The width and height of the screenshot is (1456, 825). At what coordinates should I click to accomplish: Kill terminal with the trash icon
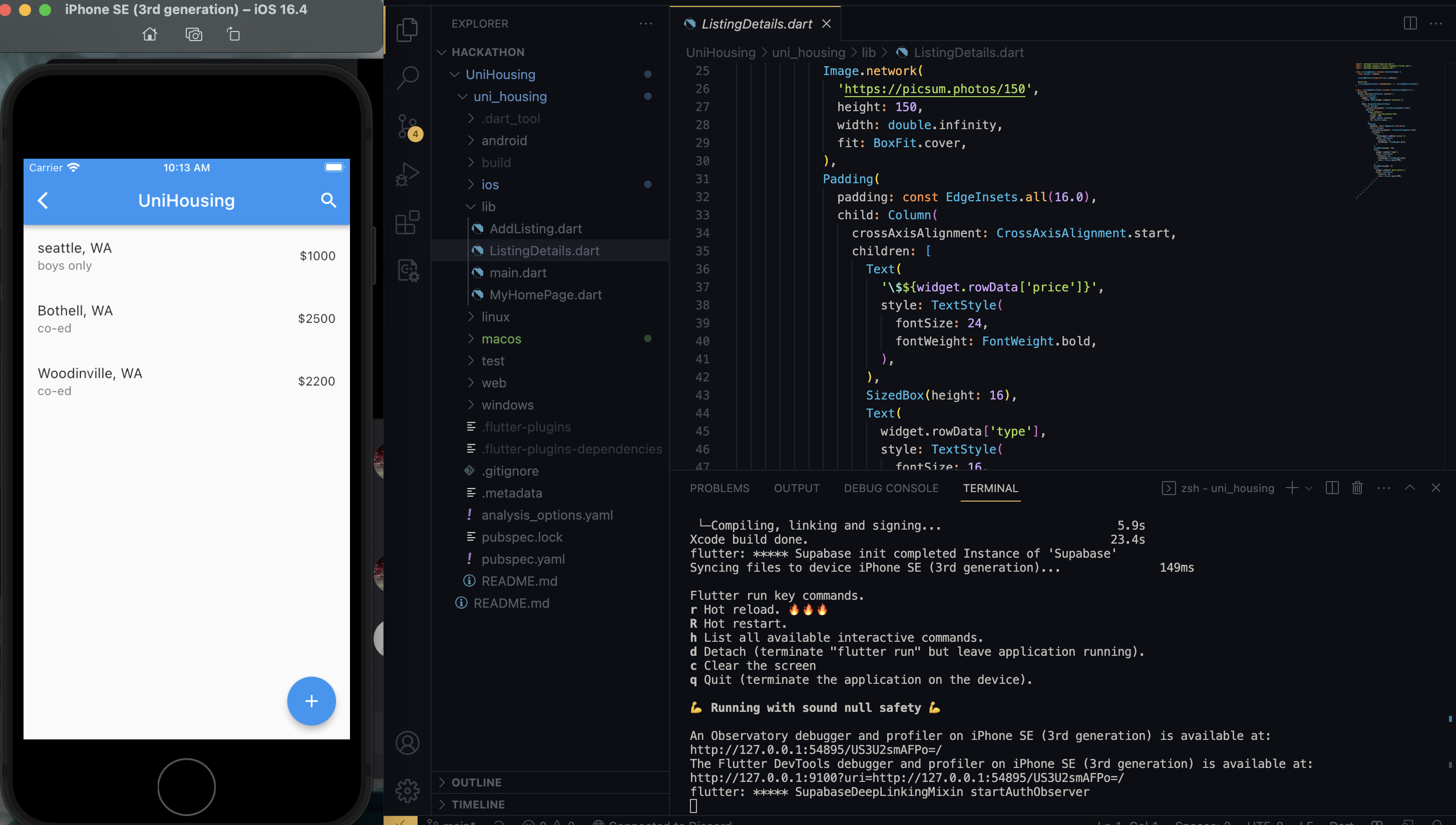coord(1357,488)
